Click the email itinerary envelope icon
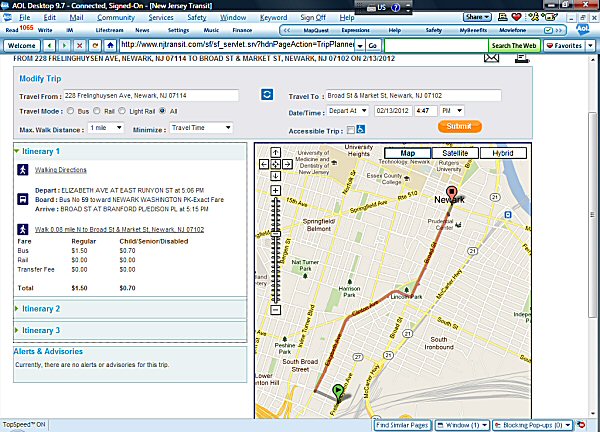Image resolution: width=600 pixels, height=432 pixels. click(491, 58)
